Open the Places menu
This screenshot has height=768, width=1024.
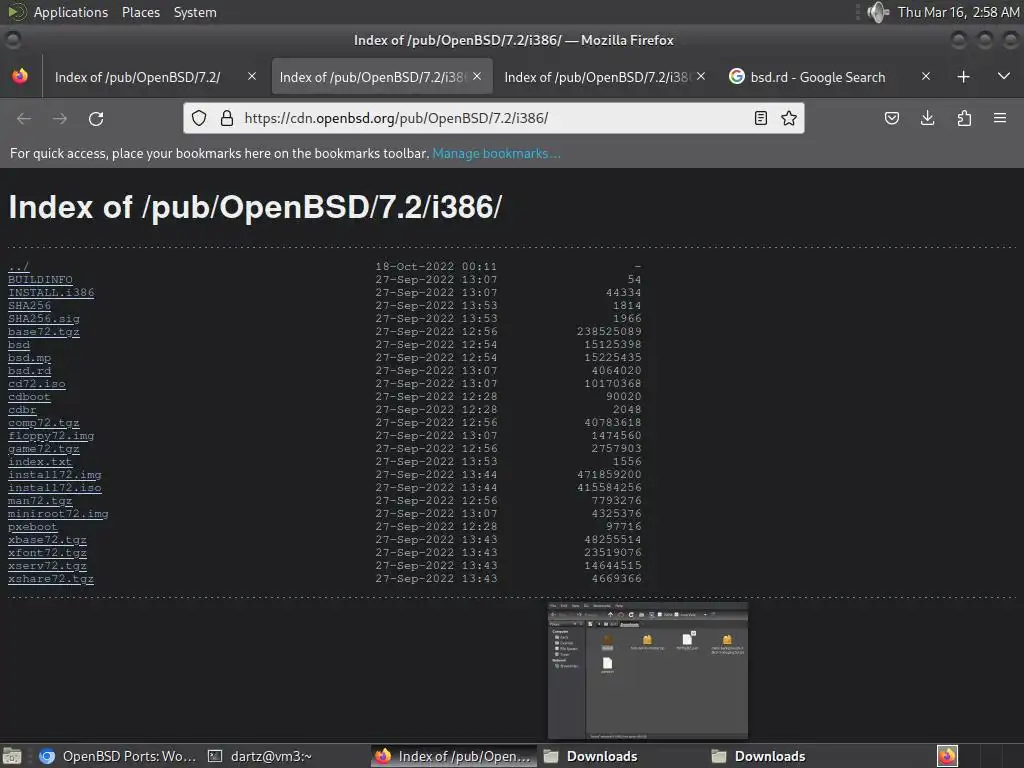click(141, 12)
